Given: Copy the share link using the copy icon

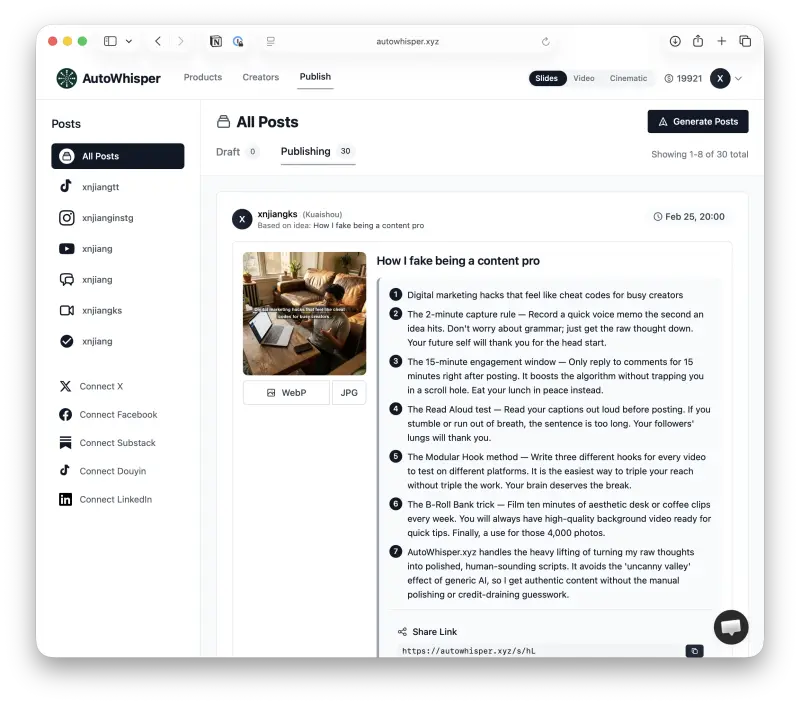Looking at the screenshot, I should pos(695,651).
